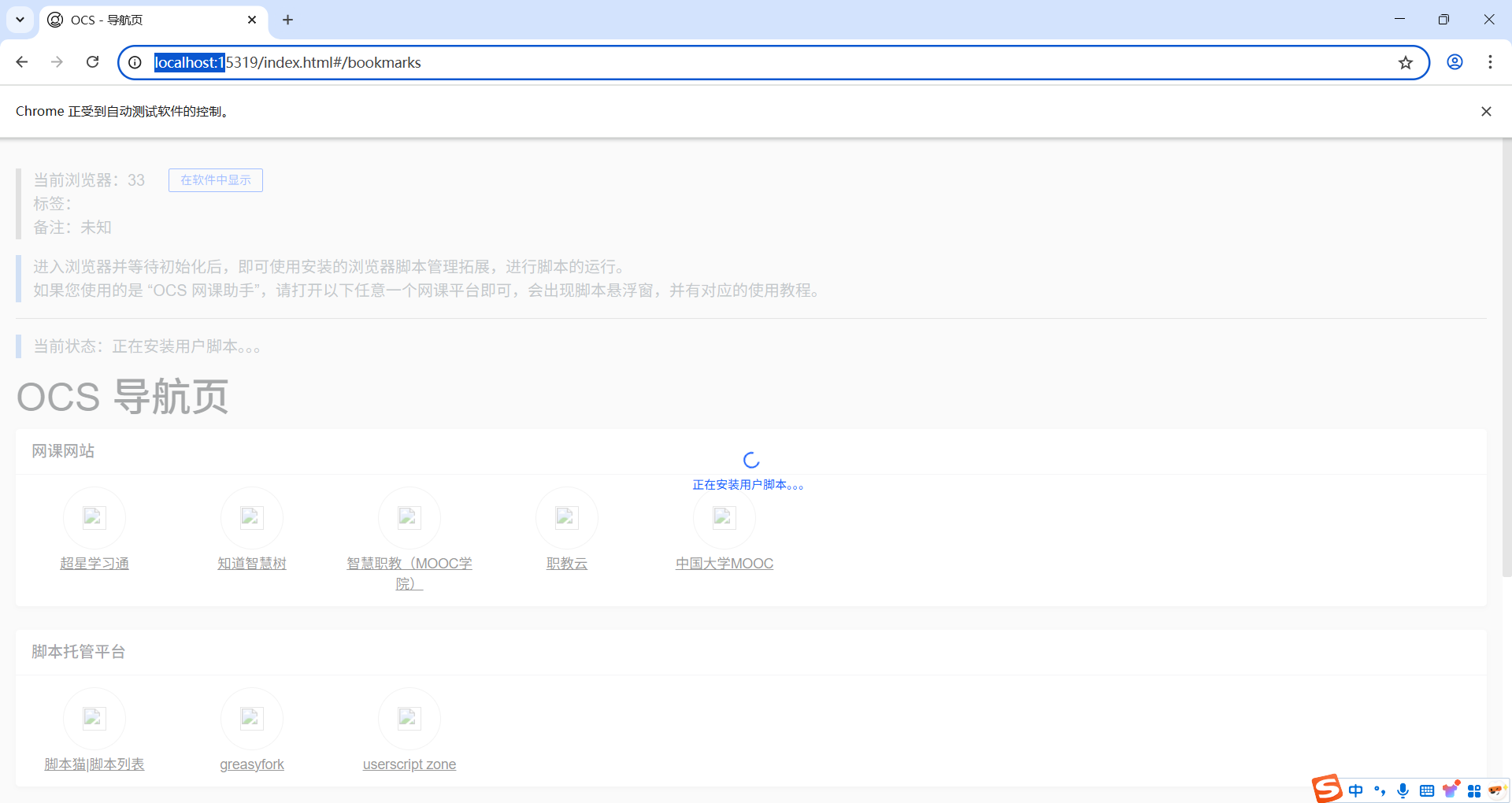Reload the page with refresh icon
The height and width of the screenshot is (803, 1512).
pos(92,62)
